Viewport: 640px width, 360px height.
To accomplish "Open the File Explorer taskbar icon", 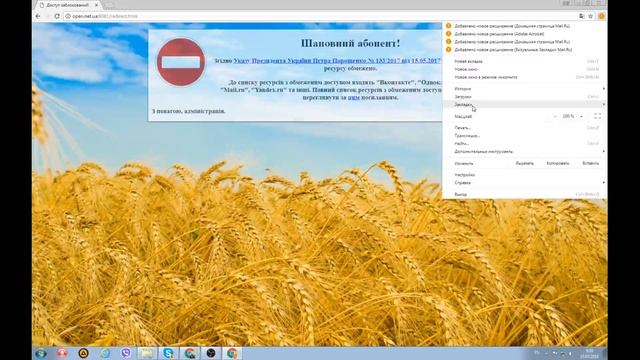I will click(147, 353).
